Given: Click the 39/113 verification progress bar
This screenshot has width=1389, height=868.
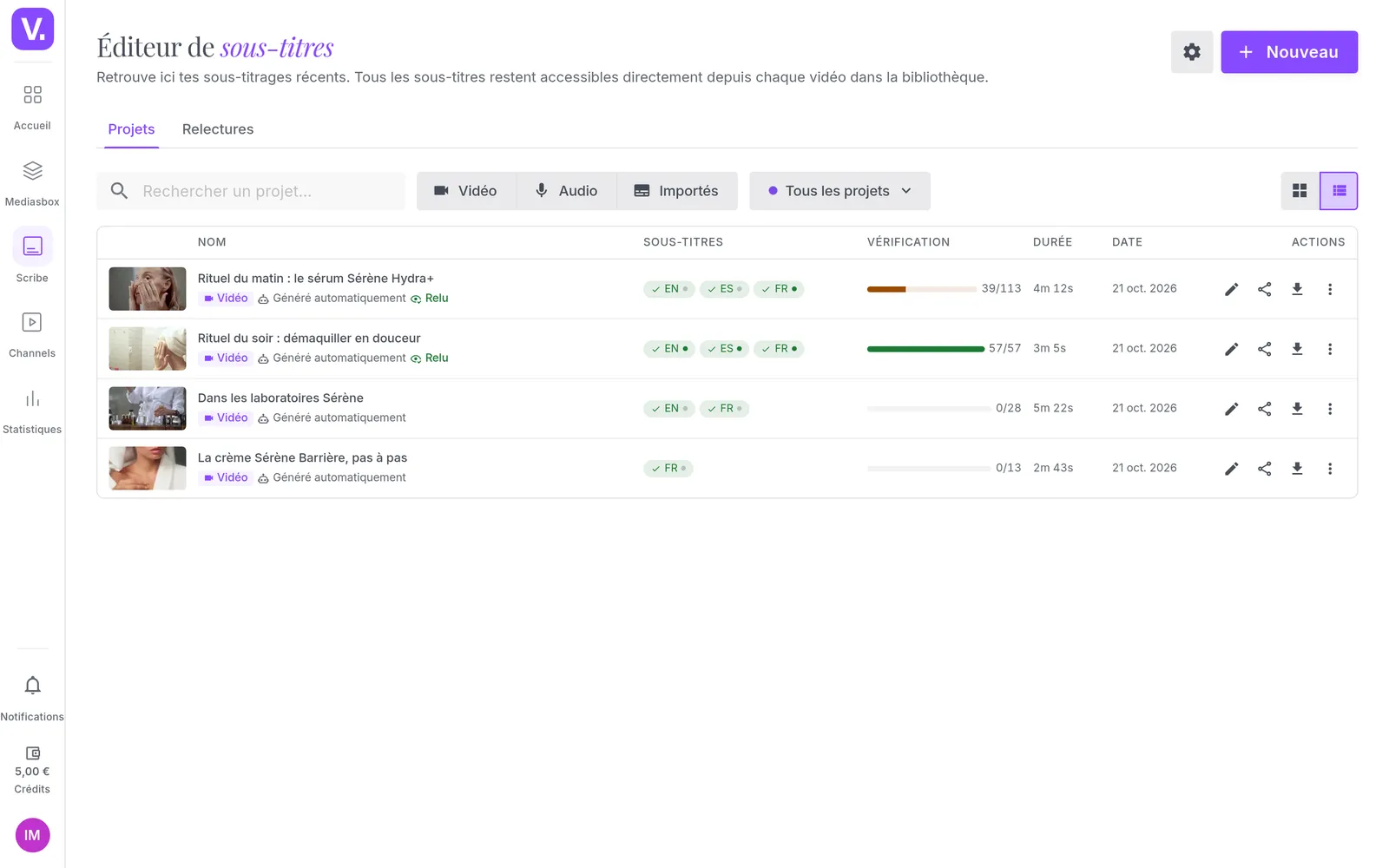Looking at the screenshot, I should (922, 289).
